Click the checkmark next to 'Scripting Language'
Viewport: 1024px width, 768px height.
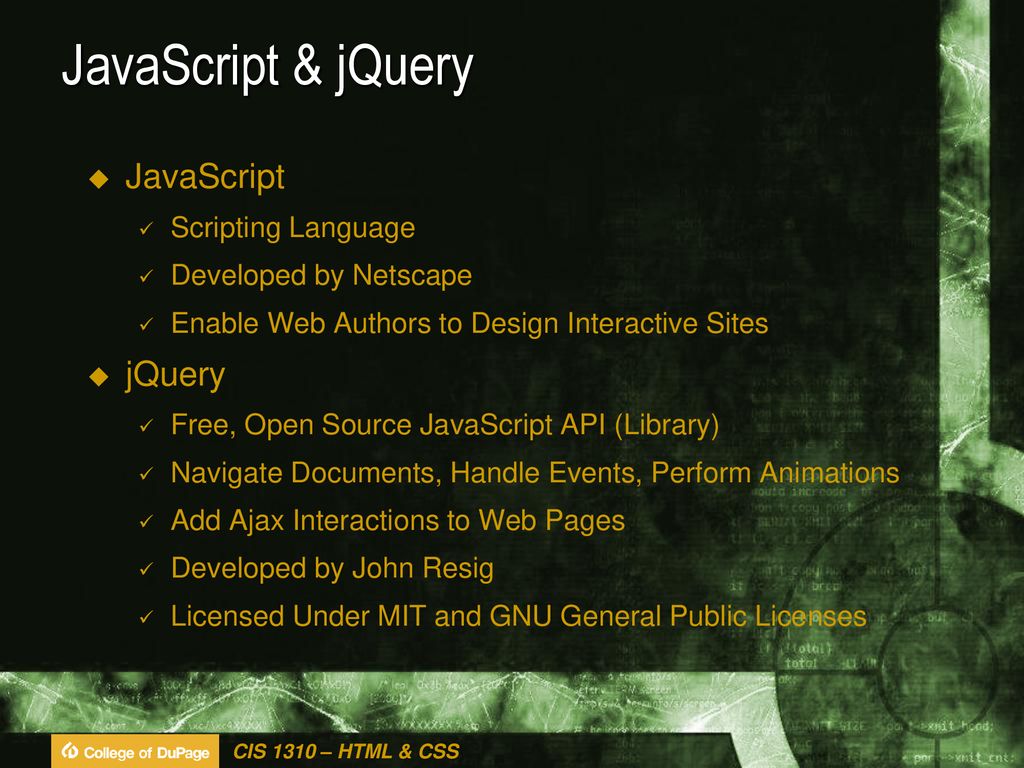click(146, 229)
